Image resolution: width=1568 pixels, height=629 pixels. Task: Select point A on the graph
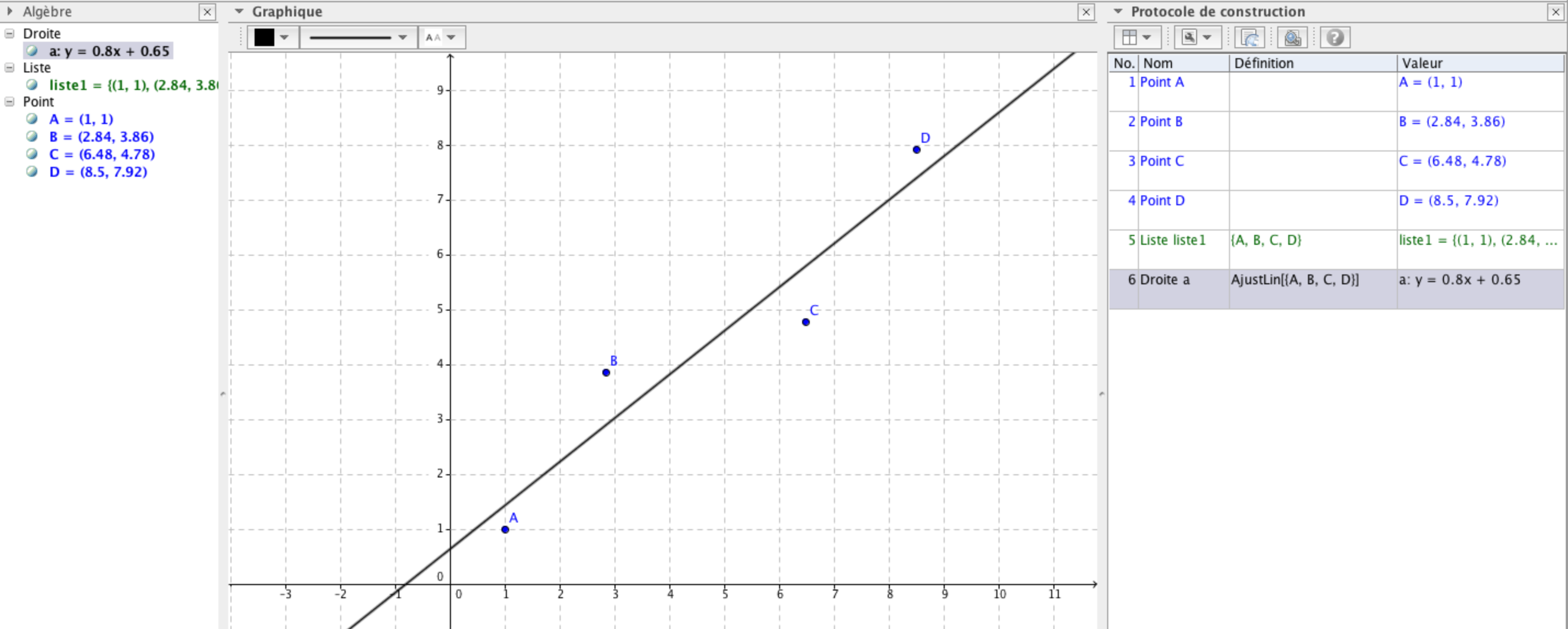(505, 529)
